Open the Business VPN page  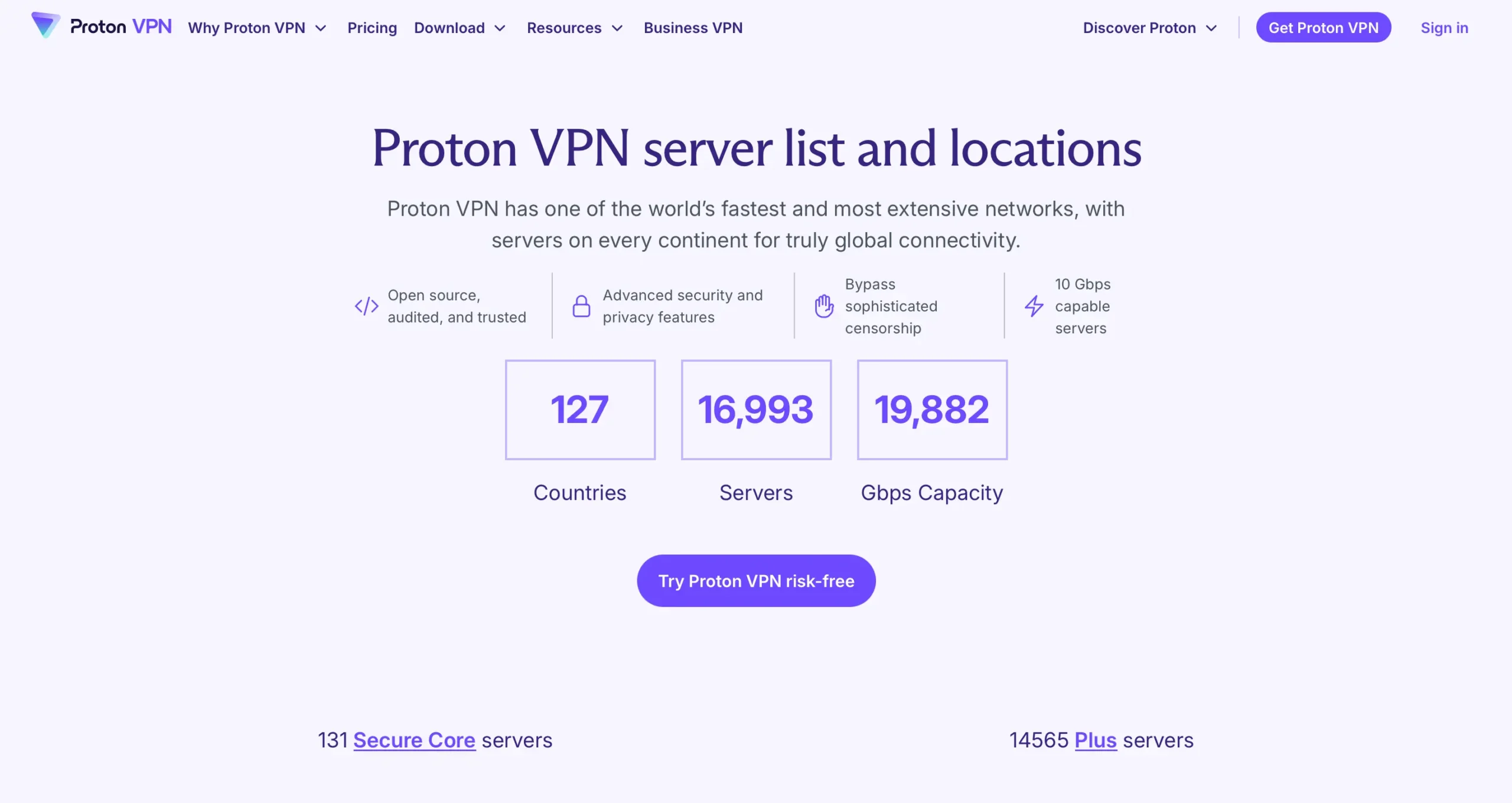pos(693,27)
